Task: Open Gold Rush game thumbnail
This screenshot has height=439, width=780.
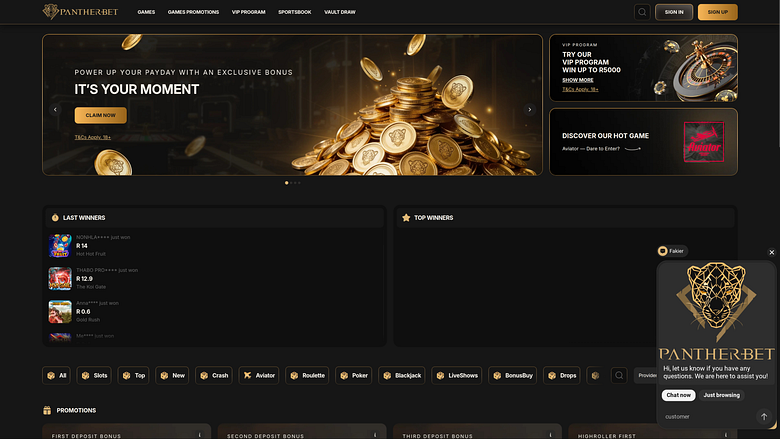Action: 60,312
